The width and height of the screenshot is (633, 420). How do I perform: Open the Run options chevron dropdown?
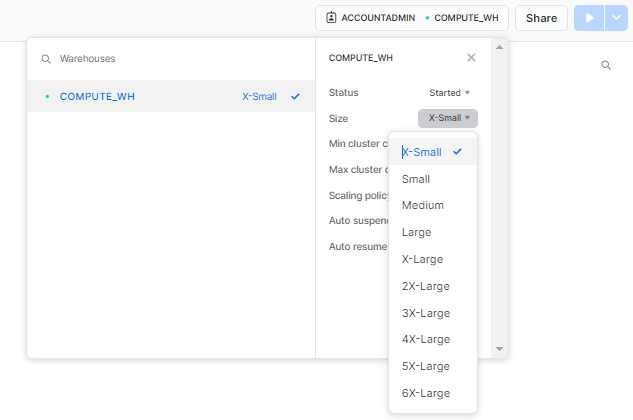pos(616,18)
